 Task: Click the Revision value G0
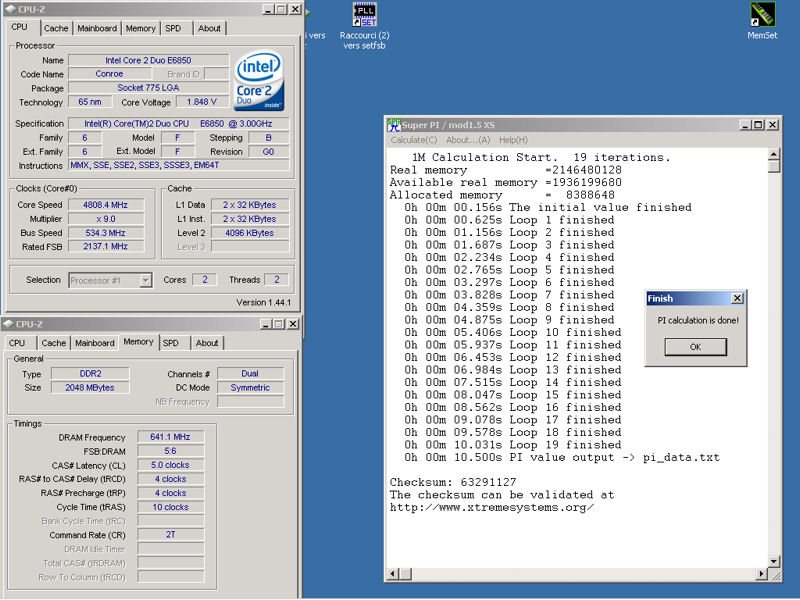[268, 152]
